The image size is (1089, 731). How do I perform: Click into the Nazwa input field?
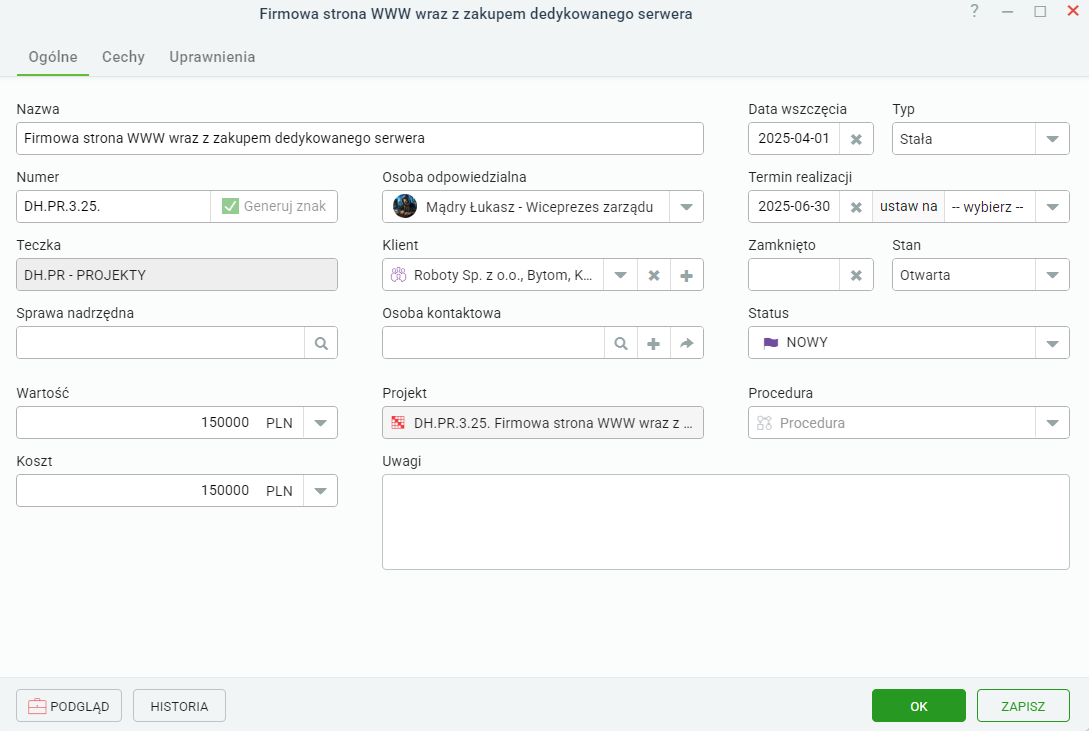point(360,139)
